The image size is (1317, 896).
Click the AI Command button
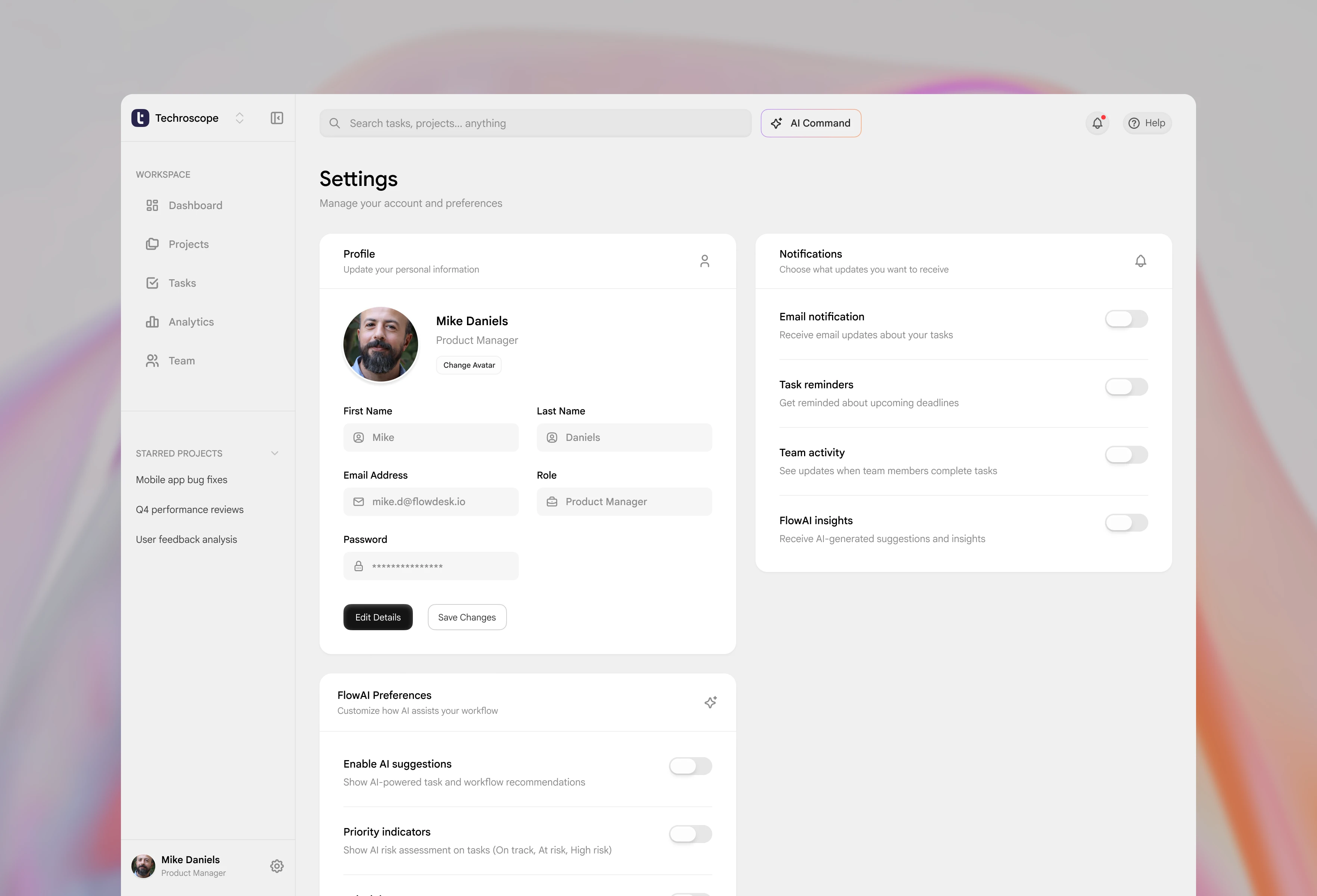pyautogui.click(x=810, y=123)
